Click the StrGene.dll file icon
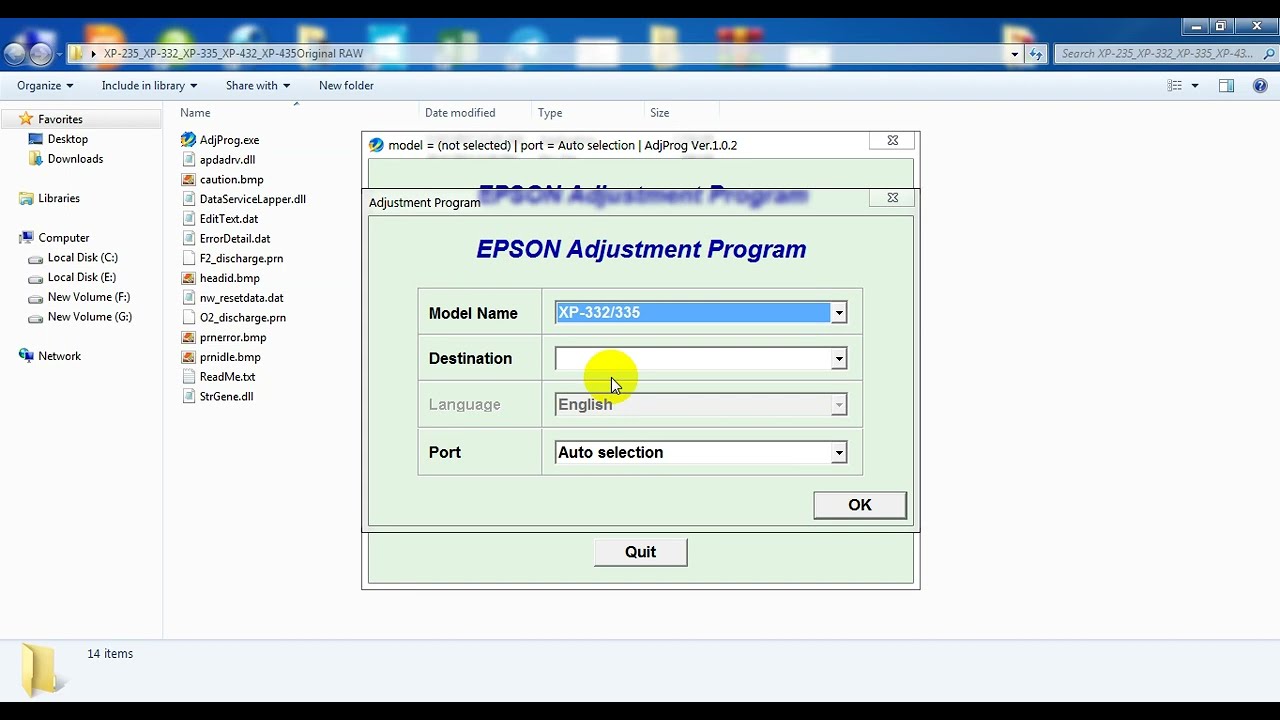Screen dimensions: 1280x720 point(188,397)
